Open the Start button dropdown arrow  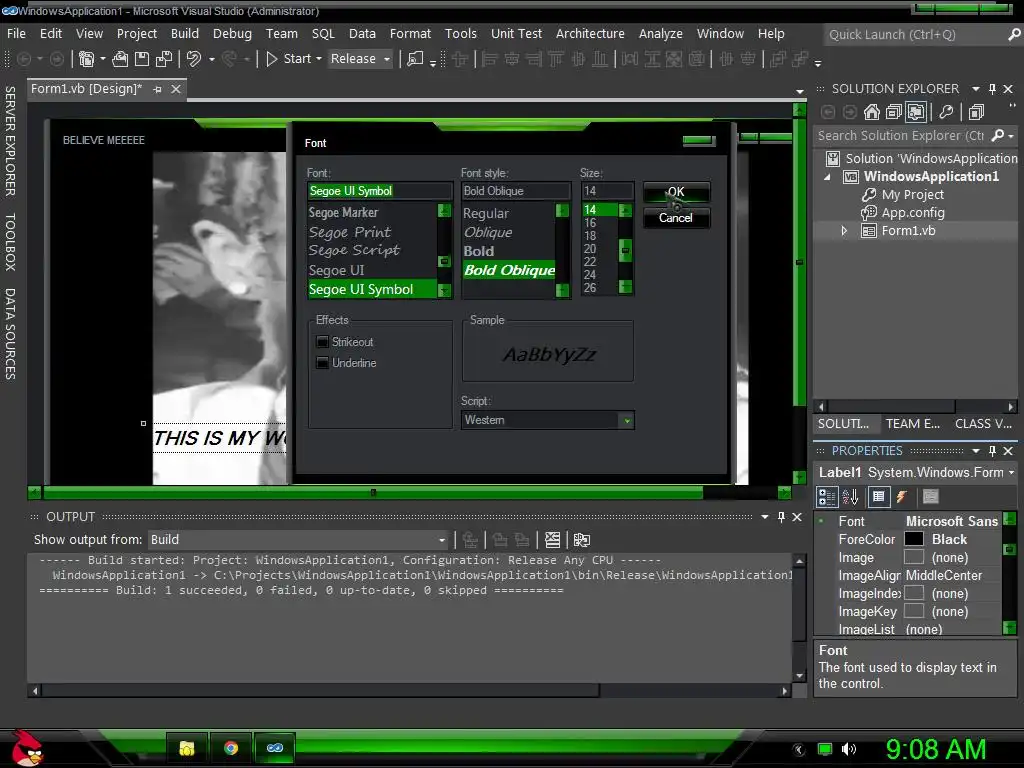(319, 59)
